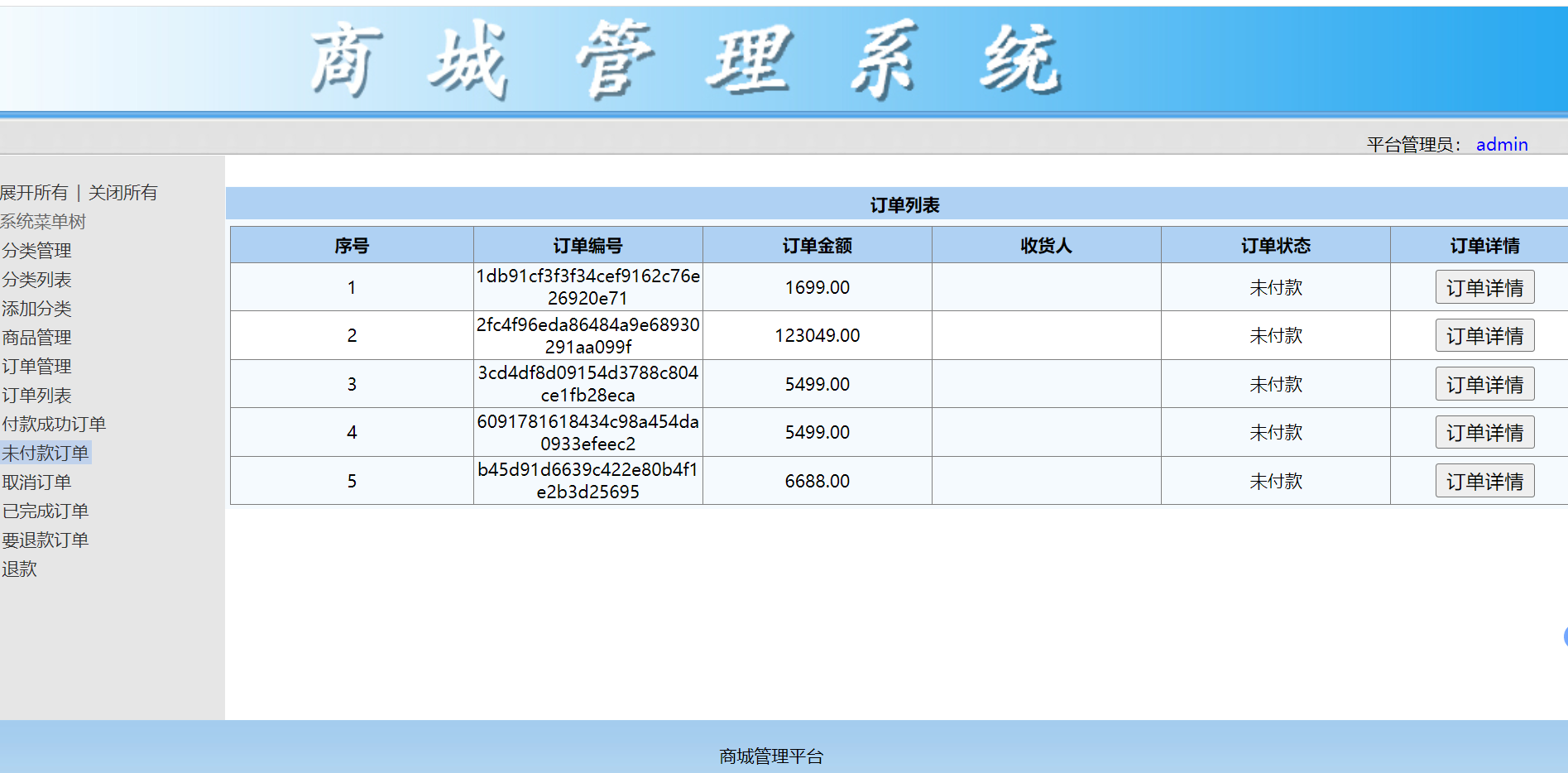This screenshot has width=1568, height=773.
Task: View 订单详情 for the 6688.00 order
Action: [x=1484, y=482]
